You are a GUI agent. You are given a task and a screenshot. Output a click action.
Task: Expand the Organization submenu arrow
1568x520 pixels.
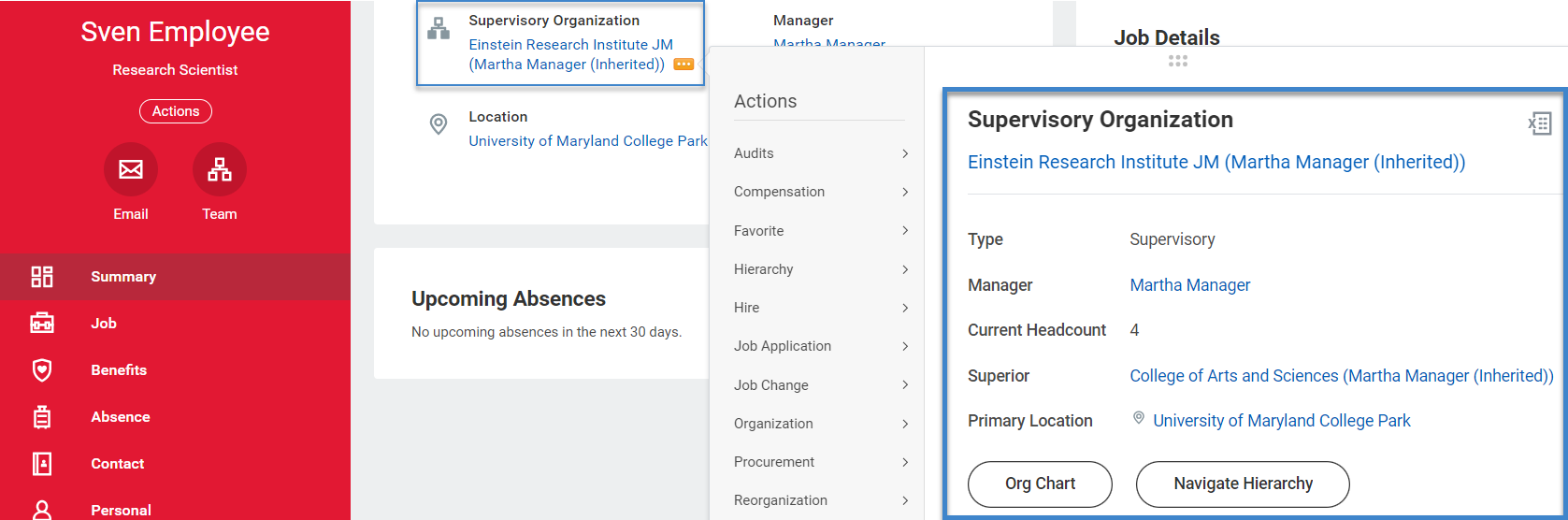[x=905, y=424]
